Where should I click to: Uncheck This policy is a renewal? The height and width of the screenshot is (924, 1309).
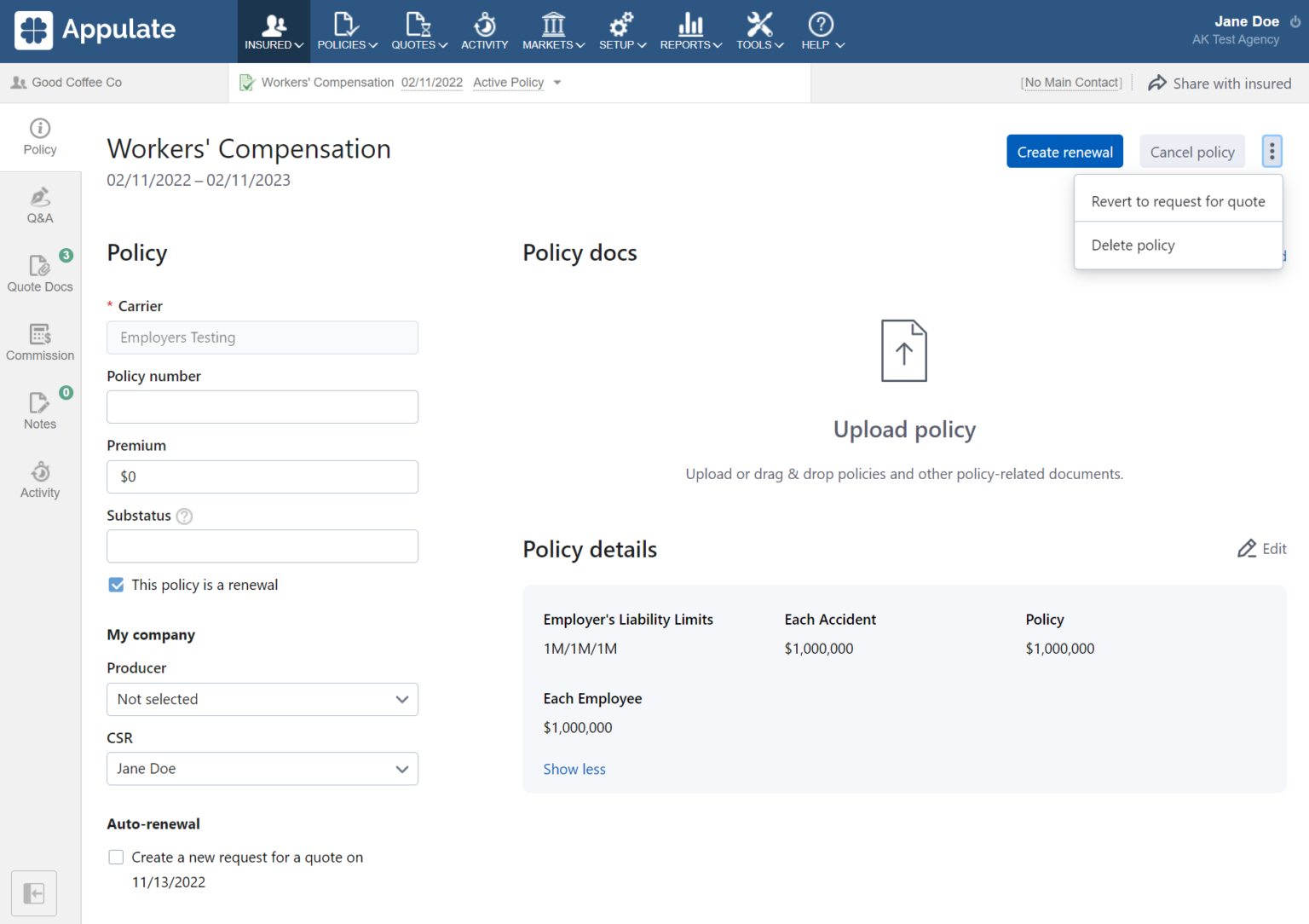(117, 585)
